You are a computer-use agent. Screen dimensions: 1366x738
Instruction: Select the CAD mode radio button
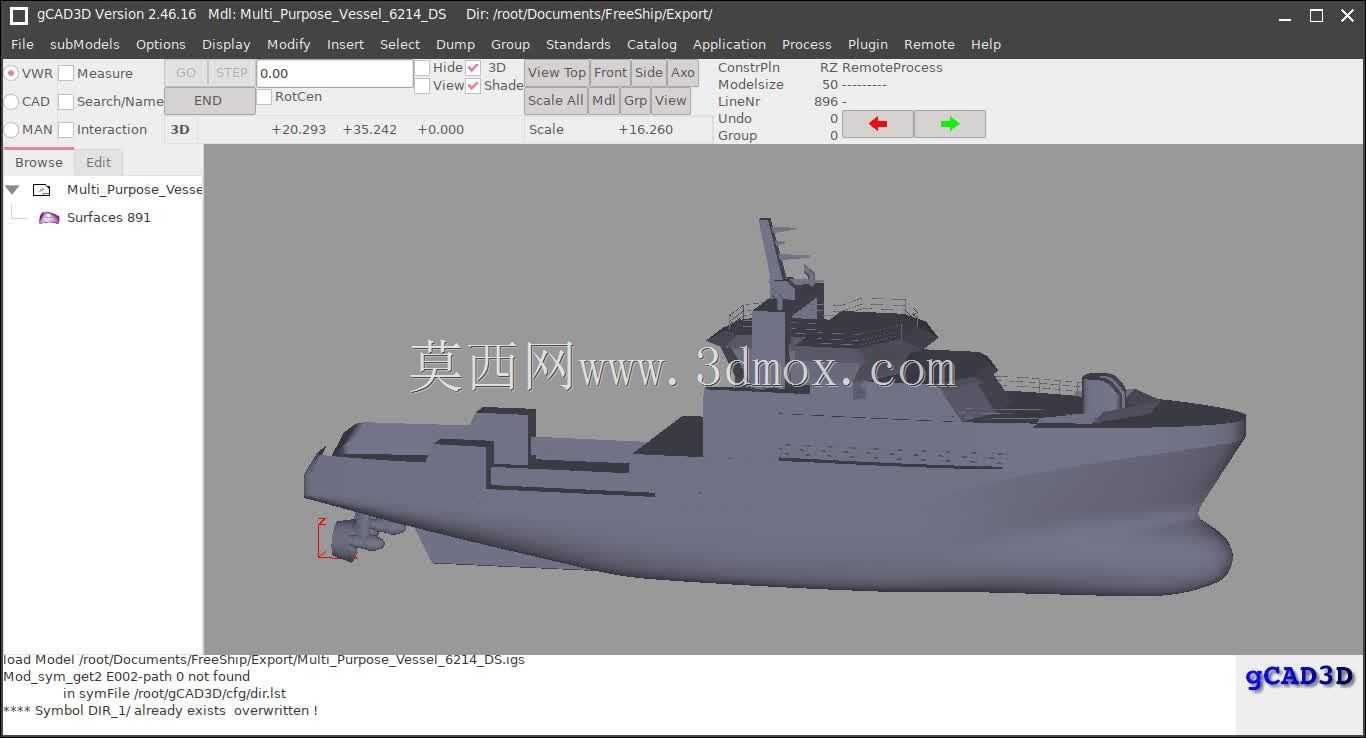(x=11, y=101)
